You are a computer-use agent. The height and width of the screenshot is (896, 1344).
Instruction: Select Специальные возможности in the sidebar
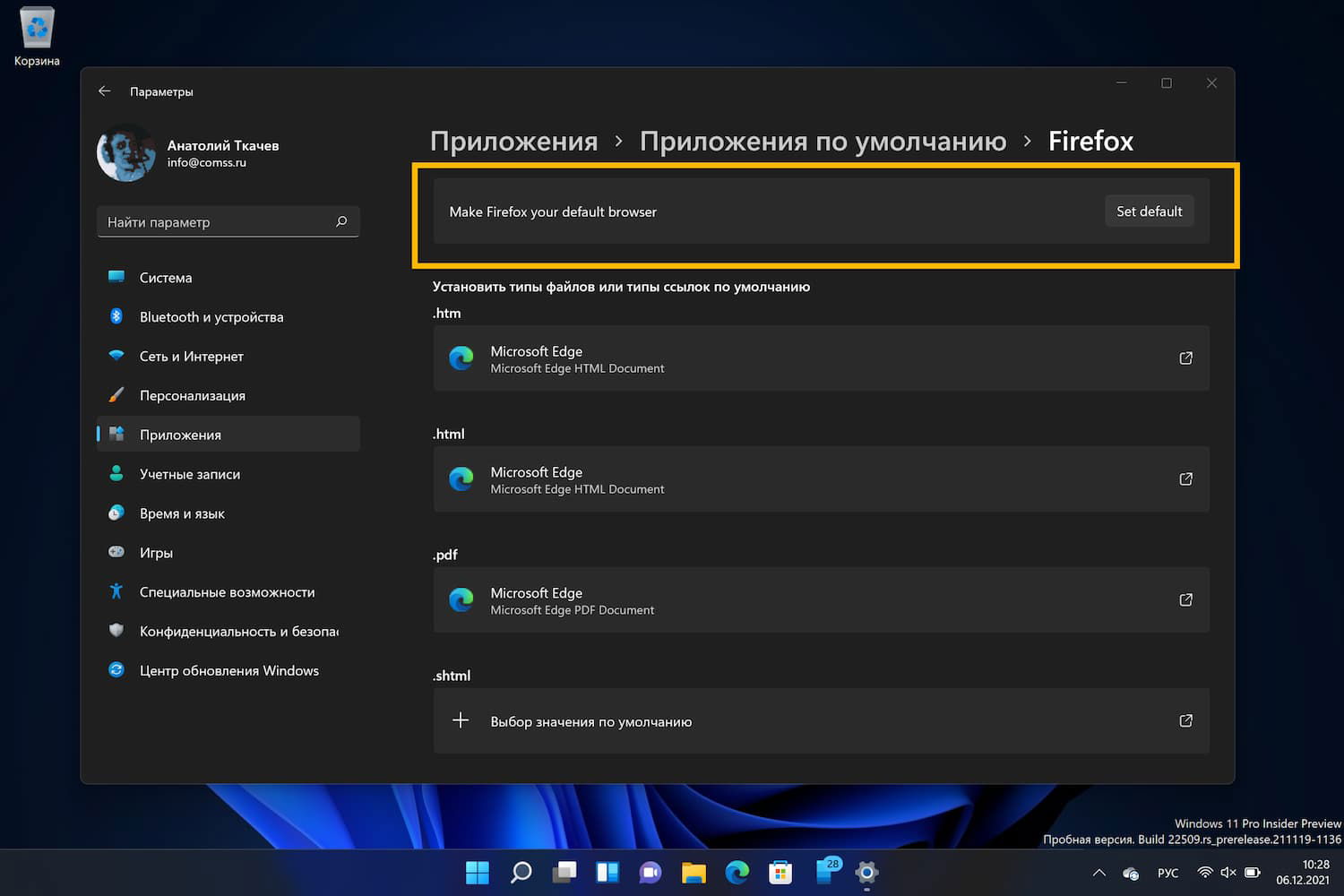tap(228, 592)
